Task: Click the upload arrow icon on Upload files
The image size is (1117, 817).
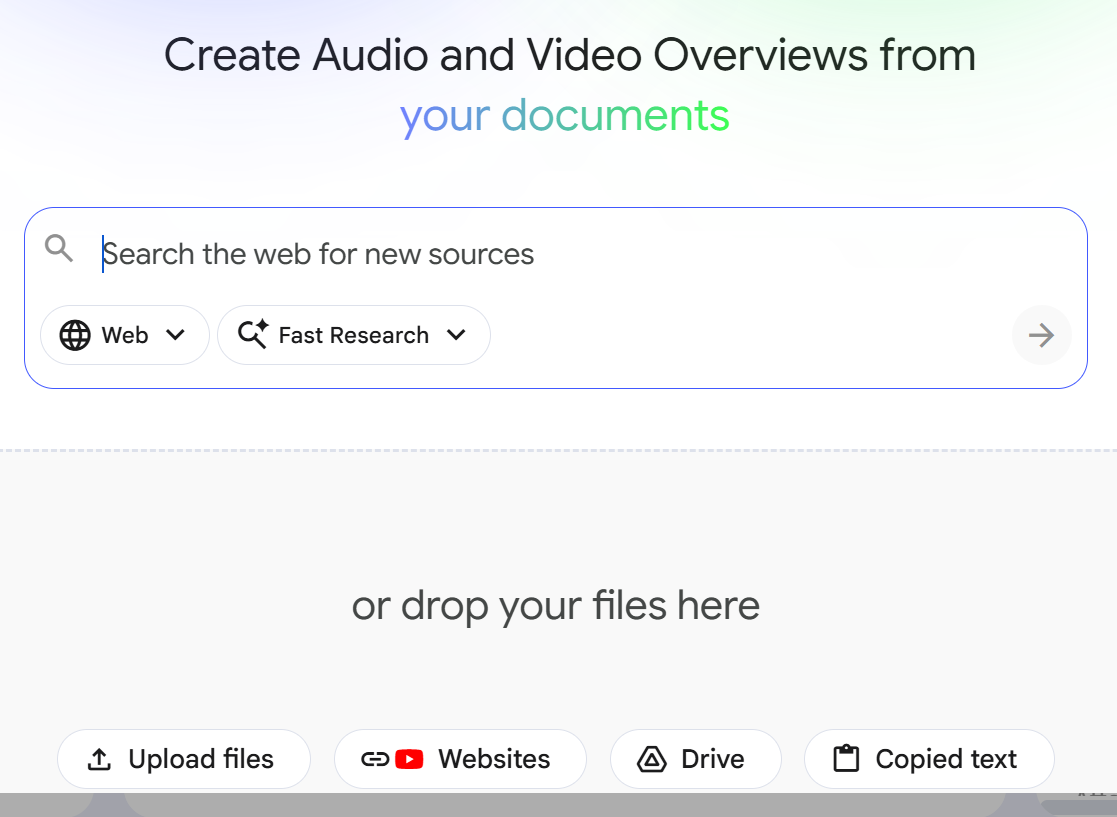Action: 100,759
